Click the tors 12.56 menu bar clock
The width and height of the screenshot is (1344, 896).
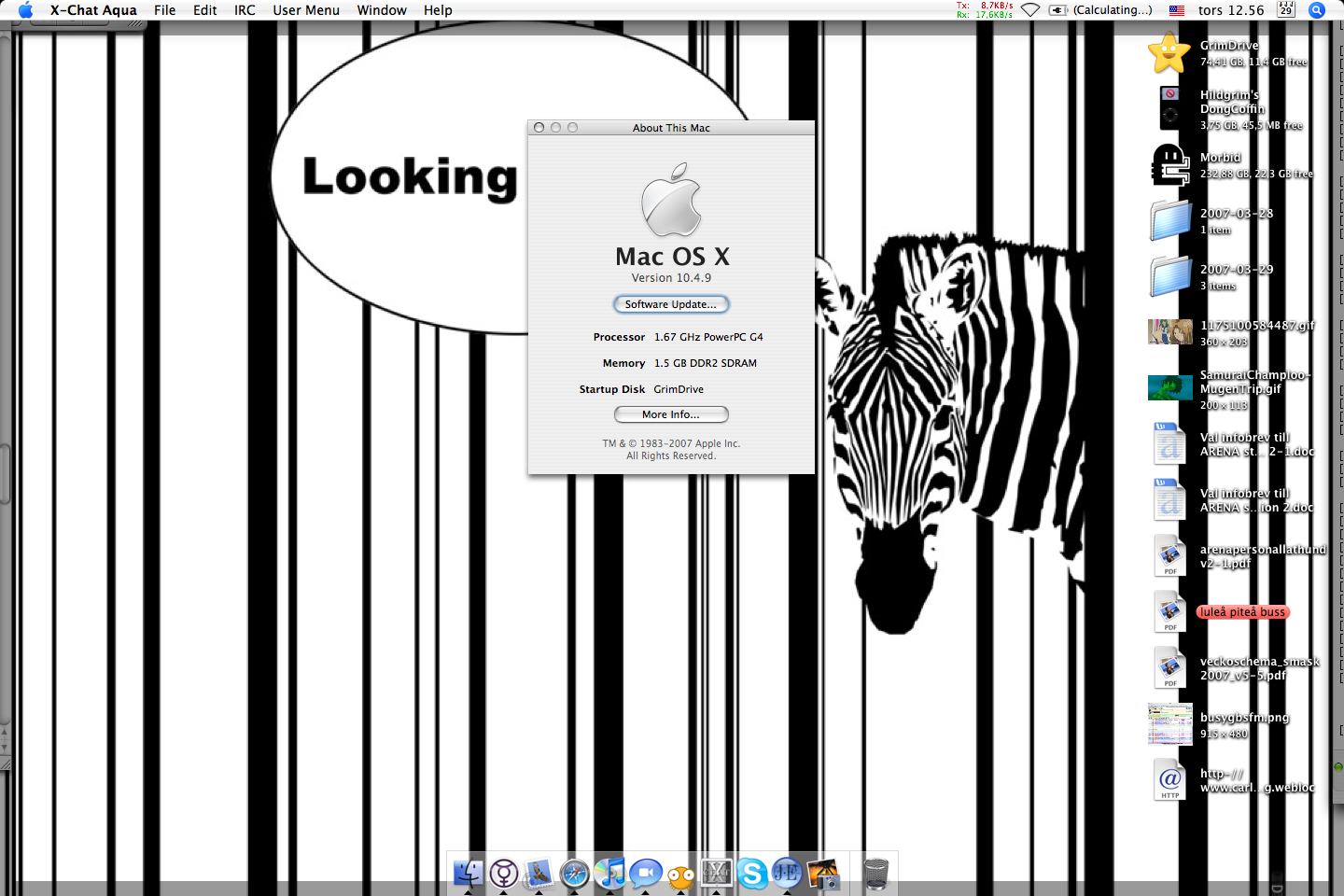1231,10
